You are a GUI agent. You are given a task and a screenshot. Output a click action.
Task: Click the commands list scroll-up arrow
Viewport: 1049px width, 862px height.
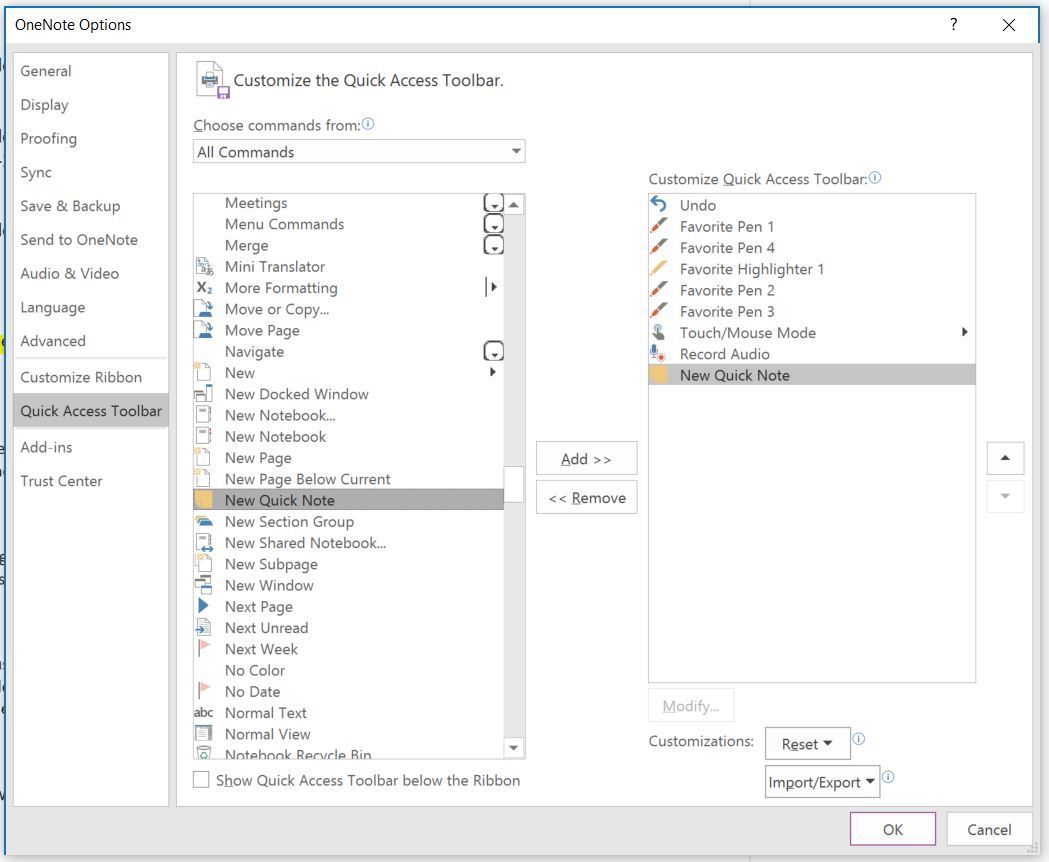(x=514, y=205)
